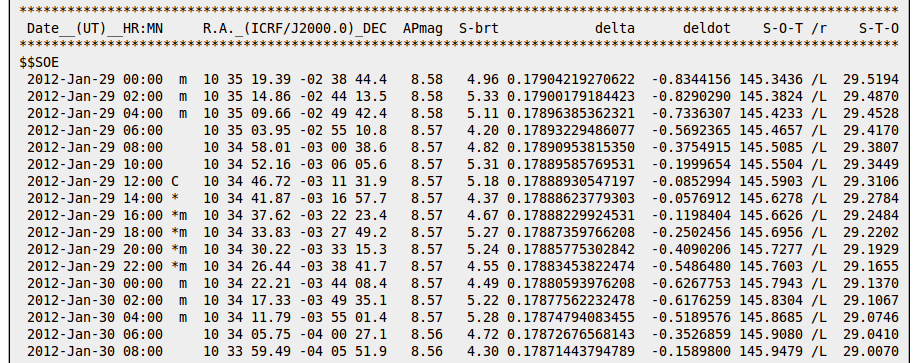
Task: Click the S-brt column header
Action: [479, 29]
